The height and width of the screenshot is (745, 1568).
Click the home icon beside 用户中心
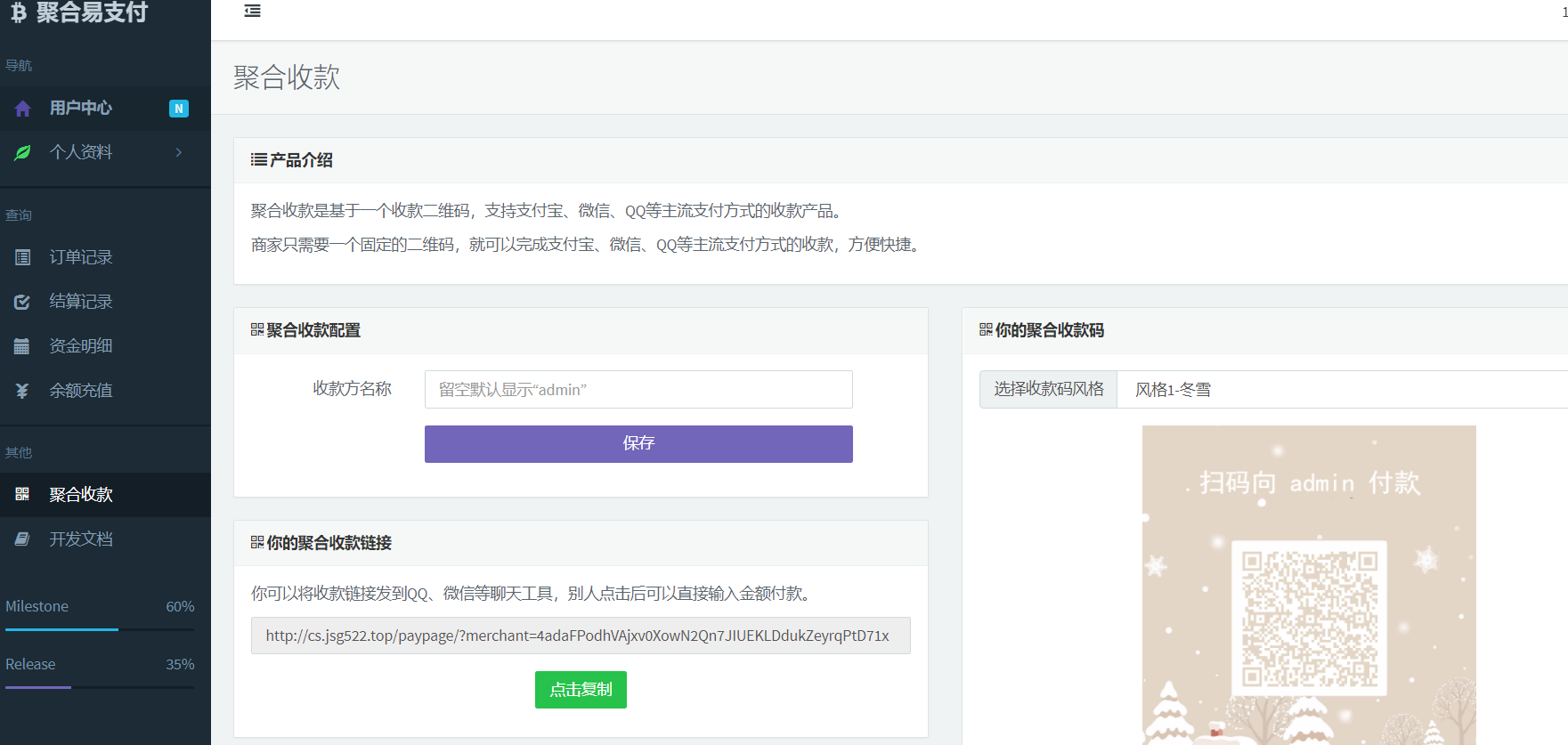23,109
